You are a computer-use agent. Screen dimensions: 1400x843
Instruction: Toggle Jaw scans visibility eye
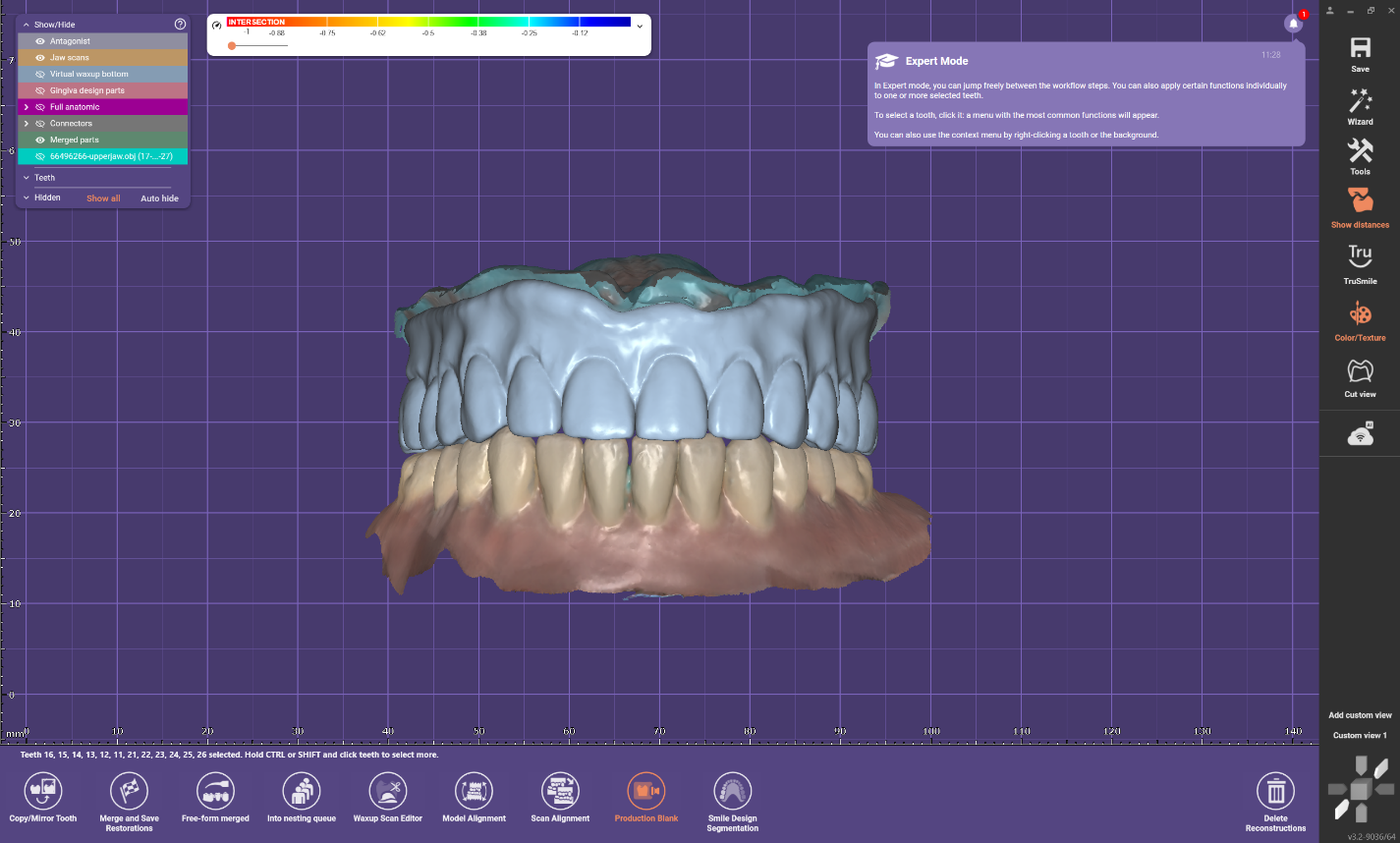[40, 58]
